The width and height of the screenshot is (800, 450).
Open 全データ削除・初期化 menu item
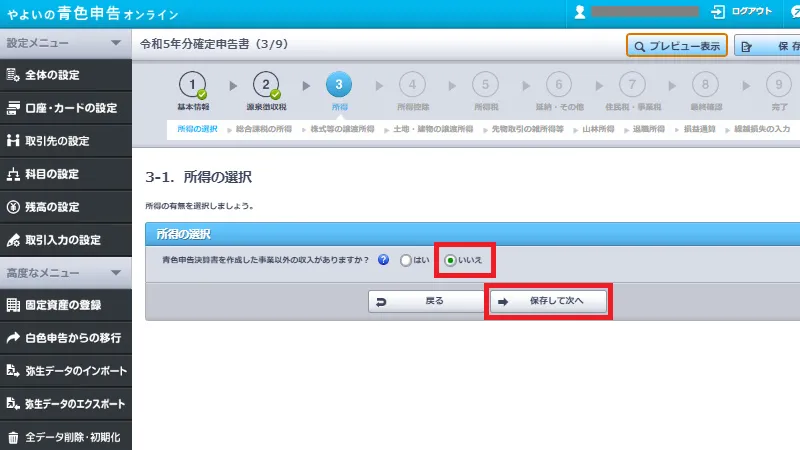pyautogui.click(x=65, y=437)
